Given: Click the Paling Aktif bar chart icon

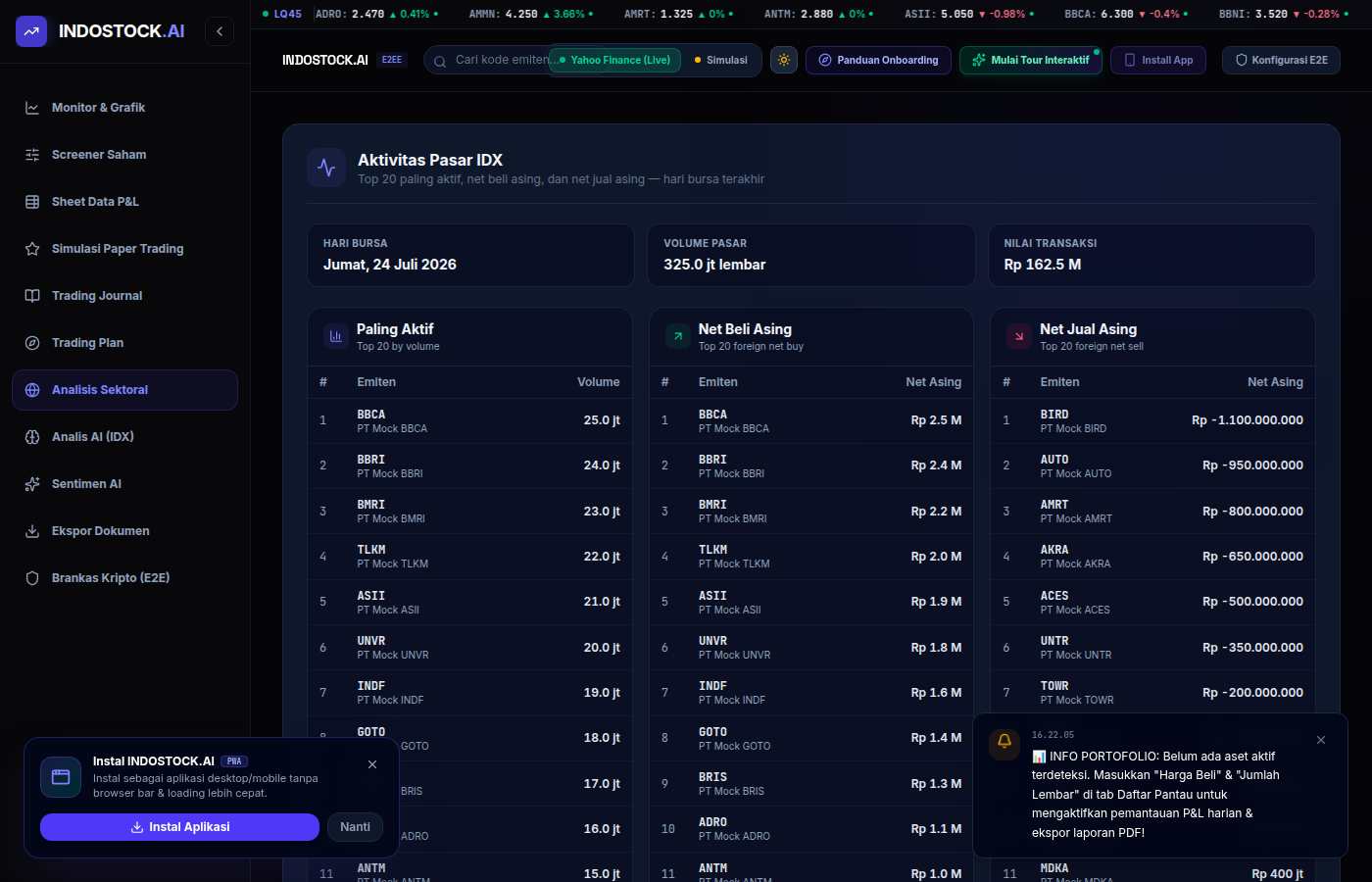Looking at the screenshot, I should point(336,336).
